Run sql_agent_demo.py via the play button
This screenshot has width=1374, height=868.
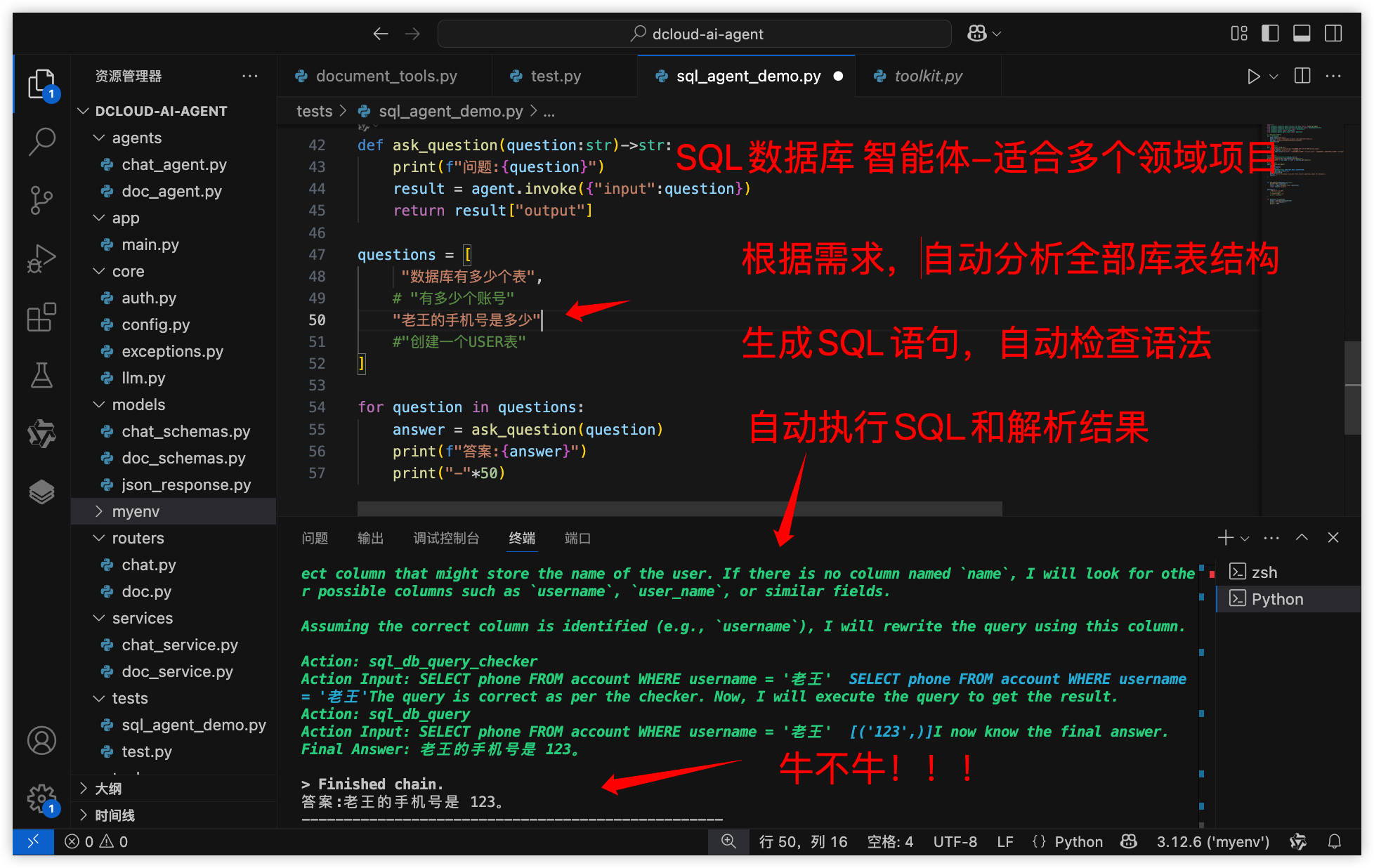(x=1255, y=76)
